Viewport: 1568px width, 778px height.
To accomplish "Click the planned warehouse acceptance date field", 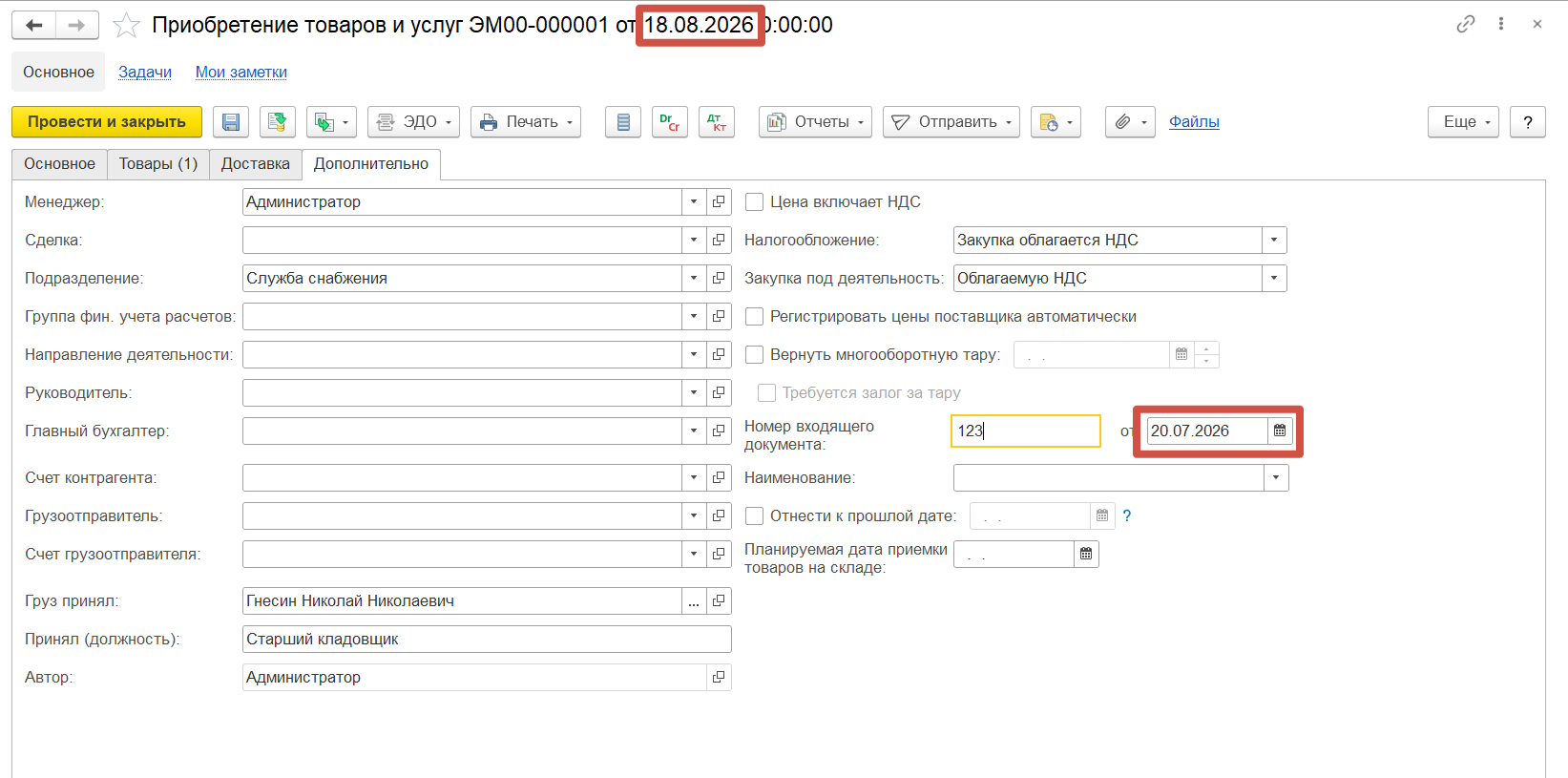I will click(x=1014, y=554).
